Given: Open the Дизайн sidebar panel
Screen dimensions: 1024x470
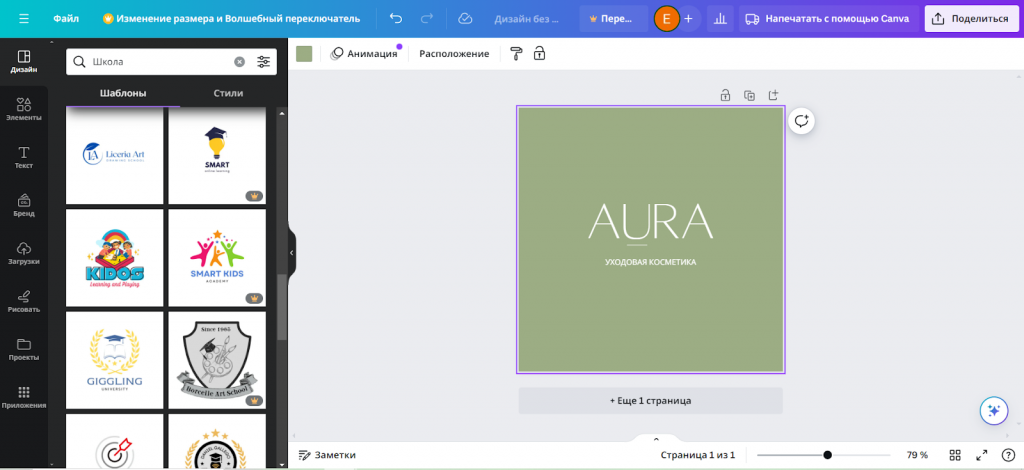Looking at the screenshot, I should click(x=24, y=61).
